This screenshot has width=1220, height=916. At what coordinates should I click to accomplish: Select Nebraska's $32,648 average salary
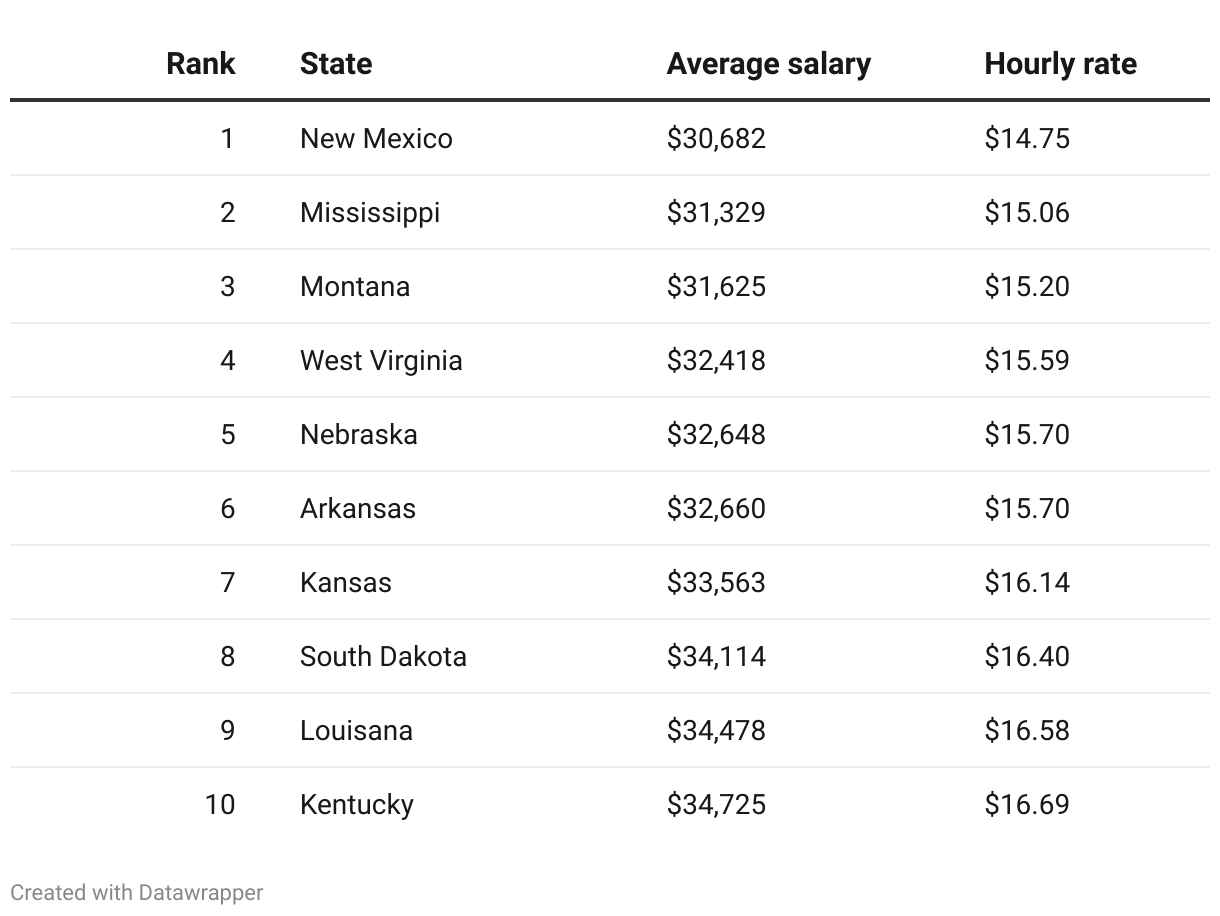(716, 434)
